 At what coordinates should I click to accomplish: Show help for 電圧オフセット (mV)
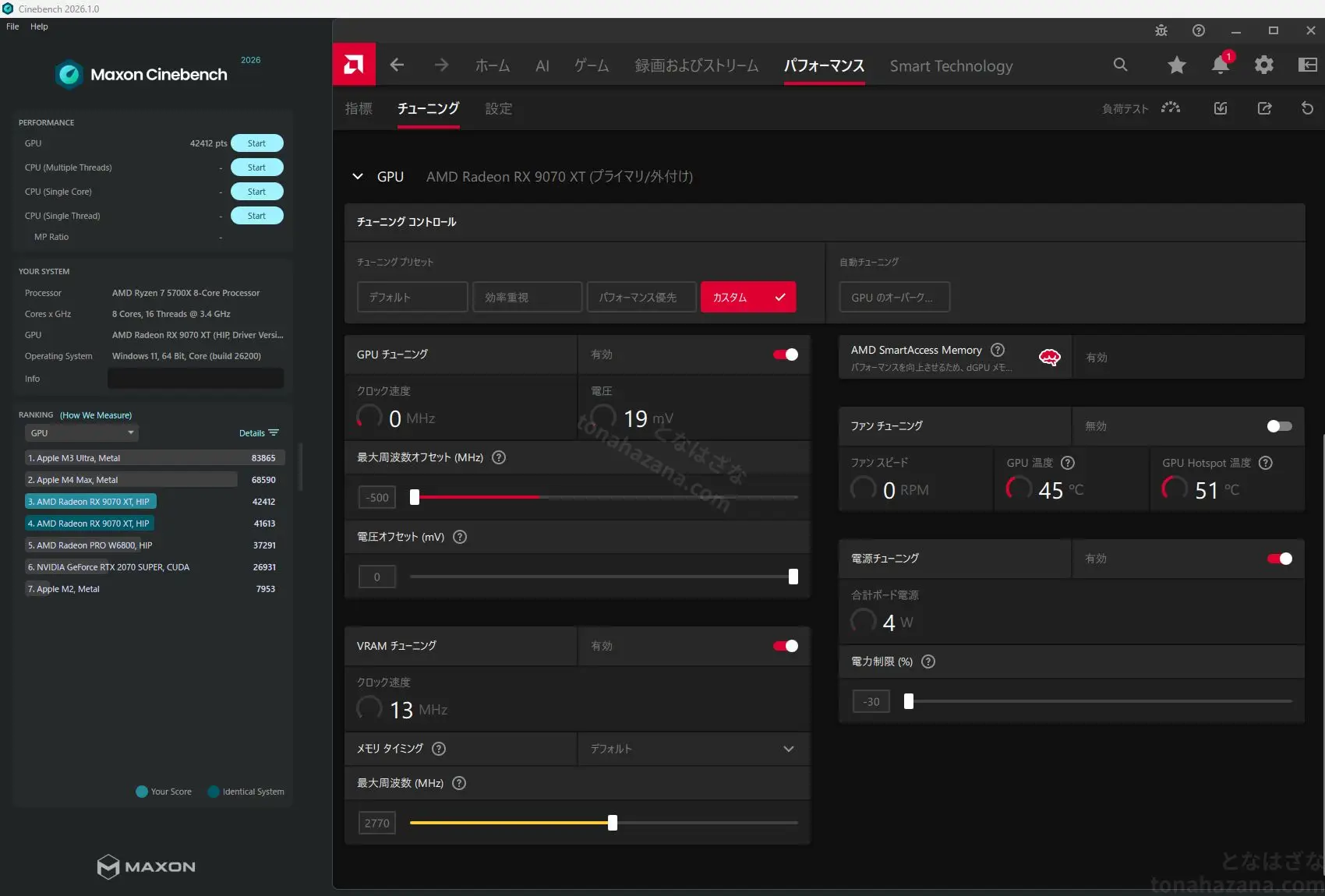click(460, 537)
